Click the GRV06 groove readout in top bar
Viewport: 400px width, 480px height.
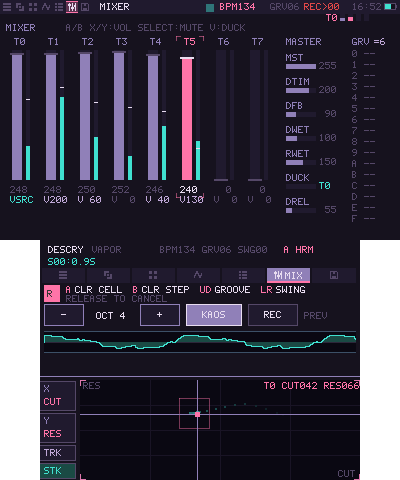click(x=284, y=7)
